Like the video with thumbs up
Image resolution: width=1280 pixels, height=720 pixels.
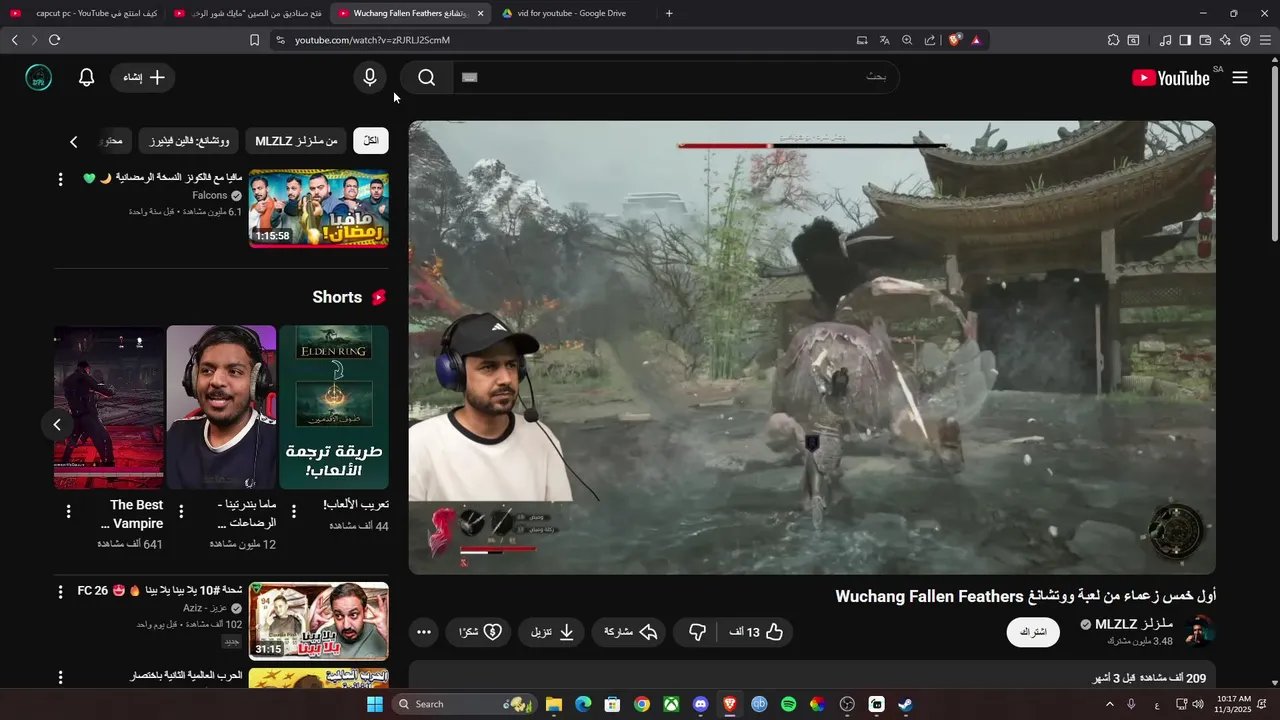point(759,632)
